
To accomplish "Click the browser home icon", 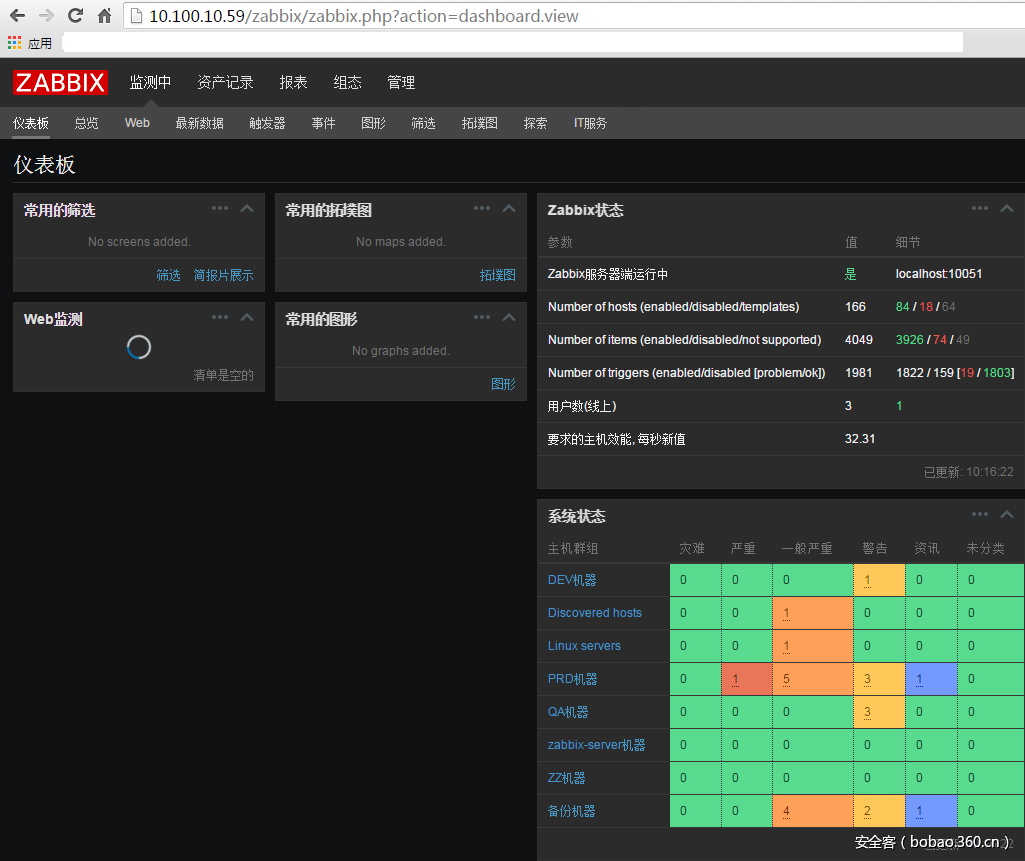I will coord(104,16).
